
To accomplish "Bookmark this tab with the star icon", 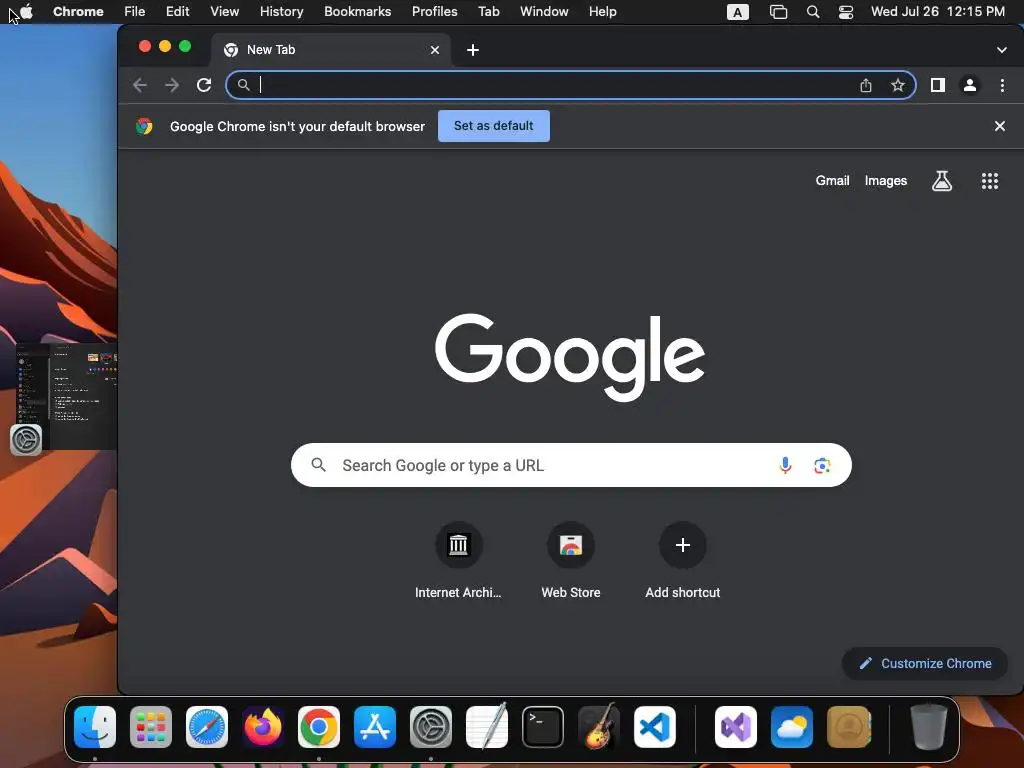I will pyautogui.click(x=898, y=85).
